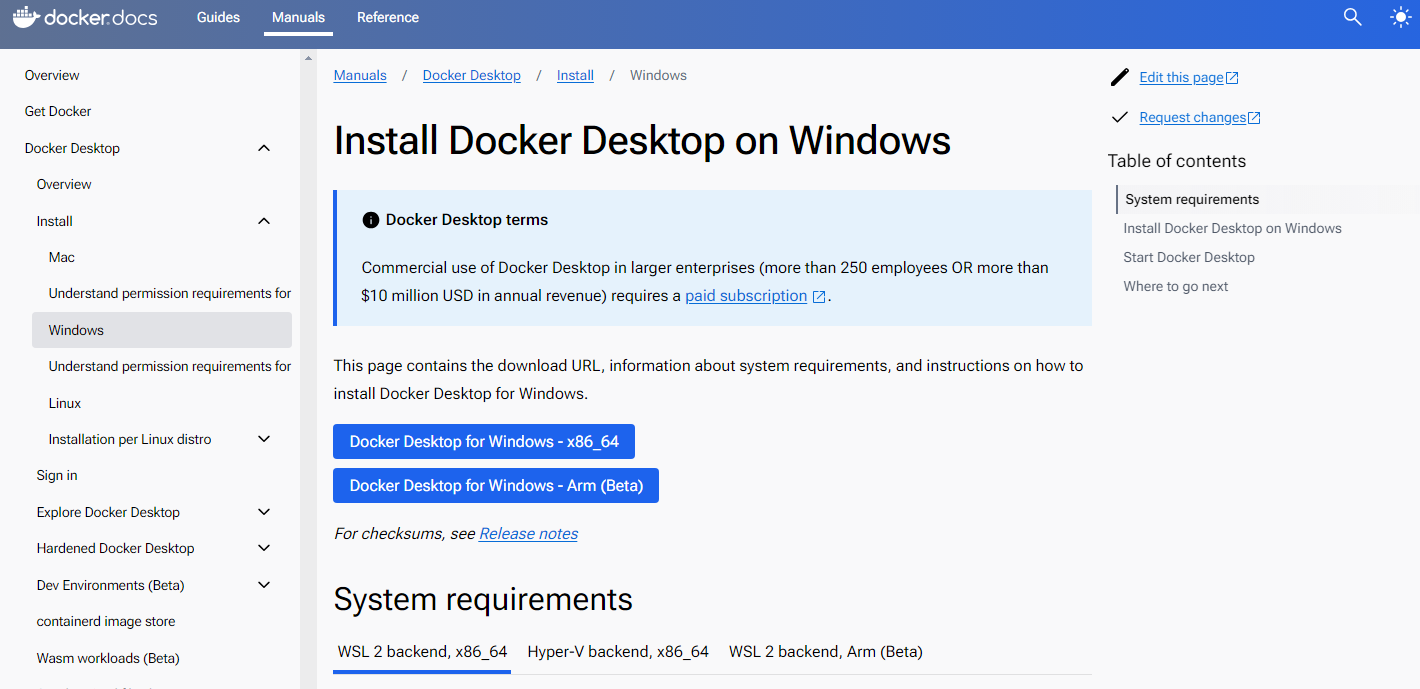Expand Installation per Linux distro chevron
1420x689 pixels.
click(264, 439)
